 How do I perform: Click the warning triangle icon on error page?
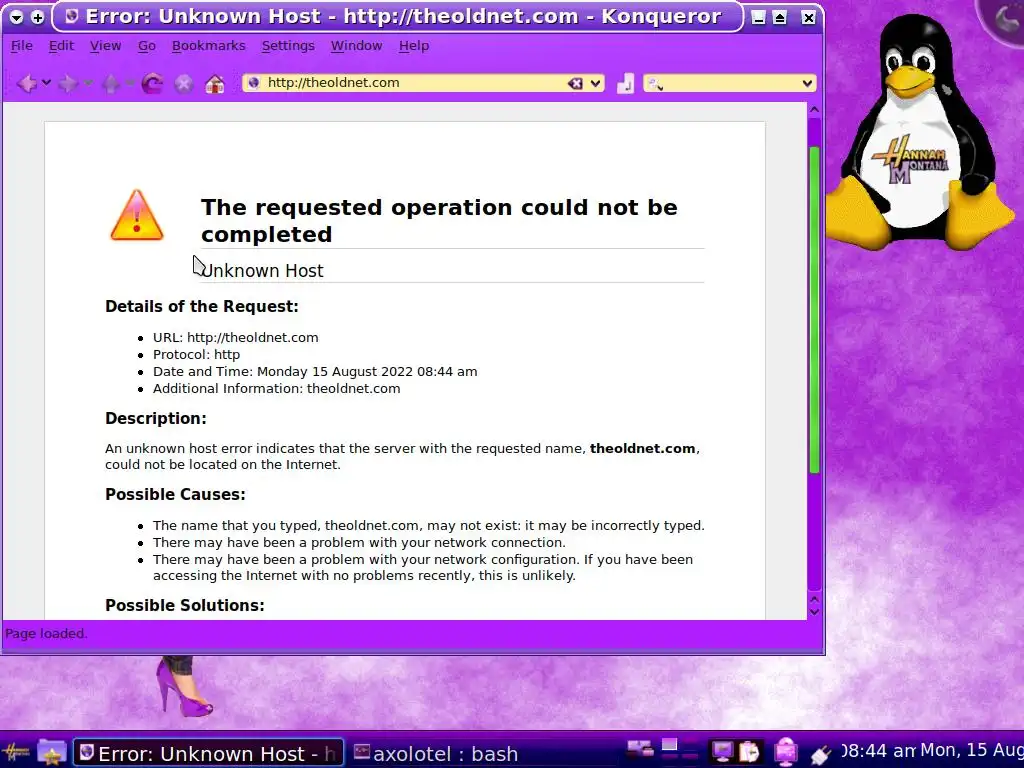(136, 216)
